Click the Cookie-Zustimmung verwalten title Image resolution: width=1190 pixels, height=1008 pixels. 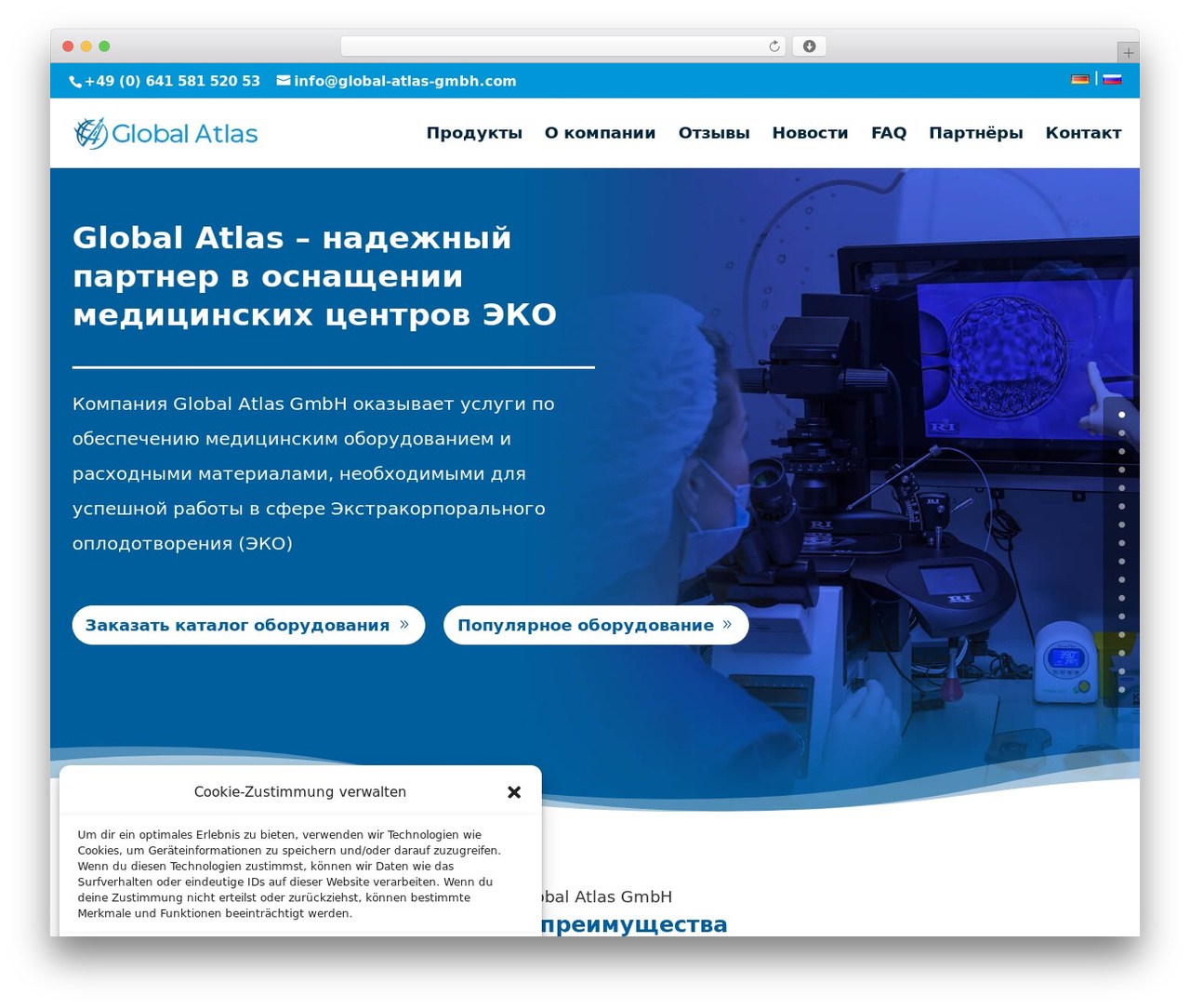click(x=300, y=792)
